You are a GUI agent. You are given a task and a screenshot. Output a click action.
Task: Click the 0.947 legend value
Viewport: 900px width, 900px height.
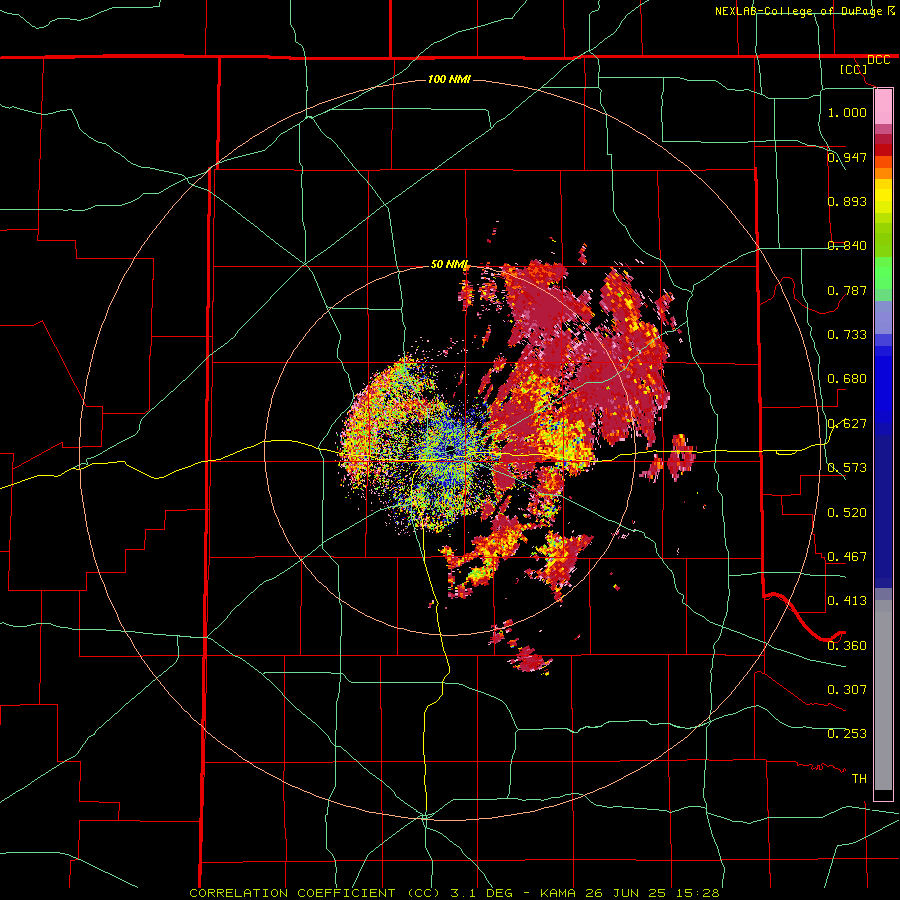847,157
